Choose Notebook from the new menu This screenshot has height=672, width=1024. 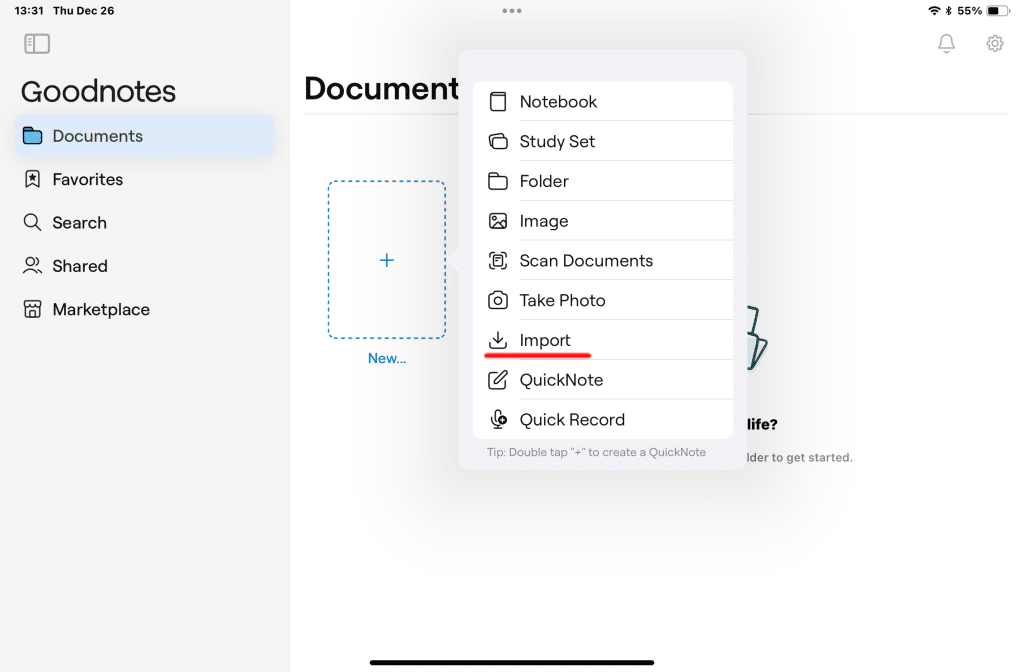[603, 101]
